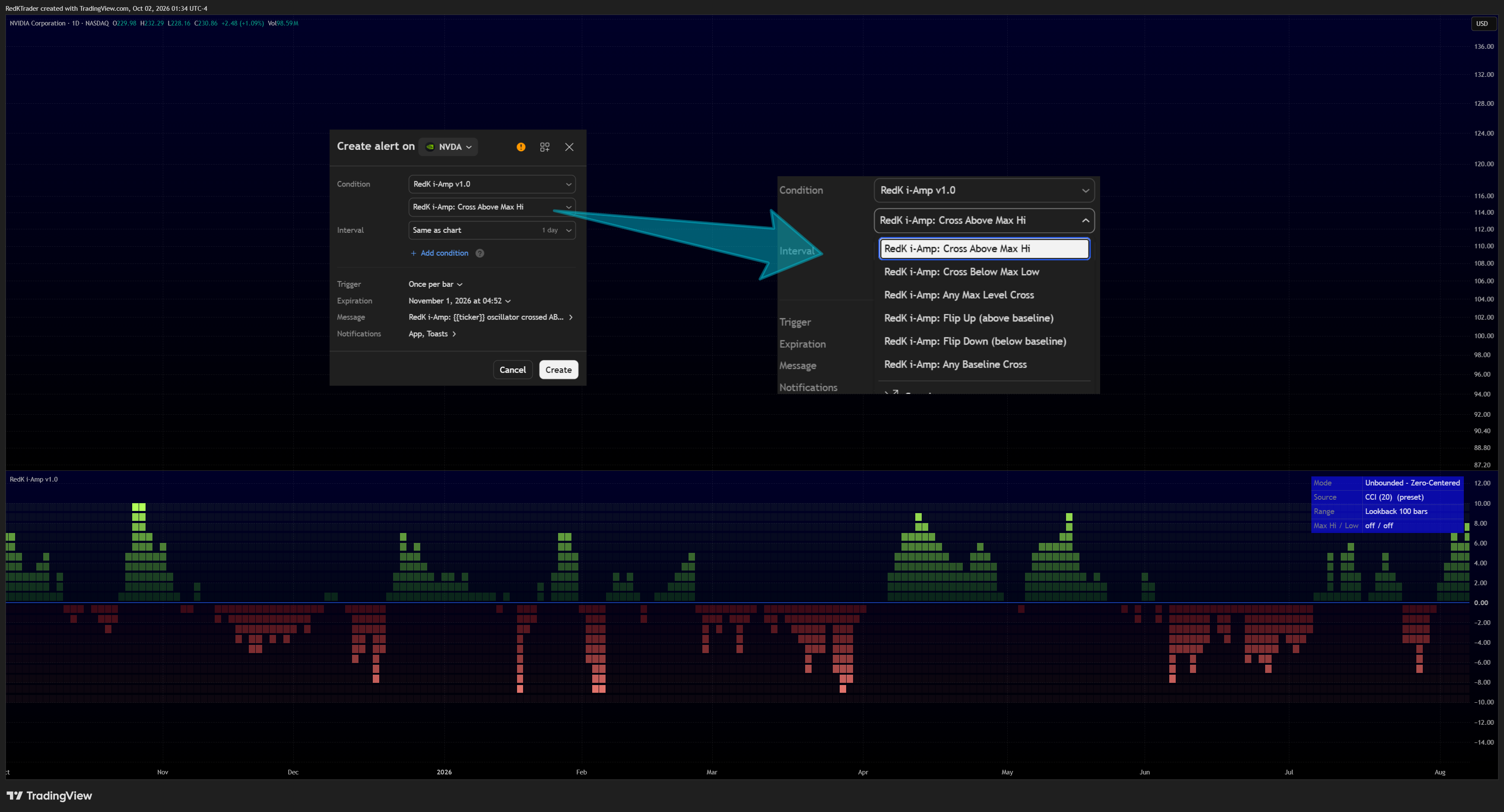Click the 100.00 price axis label
Image resolution: width=1504 pixels, height=812 pixels.
(x=1484, y=336)
